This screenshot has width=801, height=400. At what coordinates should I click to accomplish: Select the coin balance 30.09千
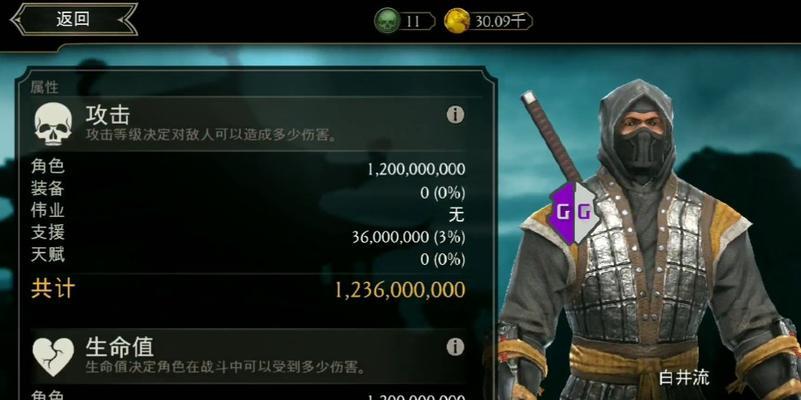click(x=501, y=21)
